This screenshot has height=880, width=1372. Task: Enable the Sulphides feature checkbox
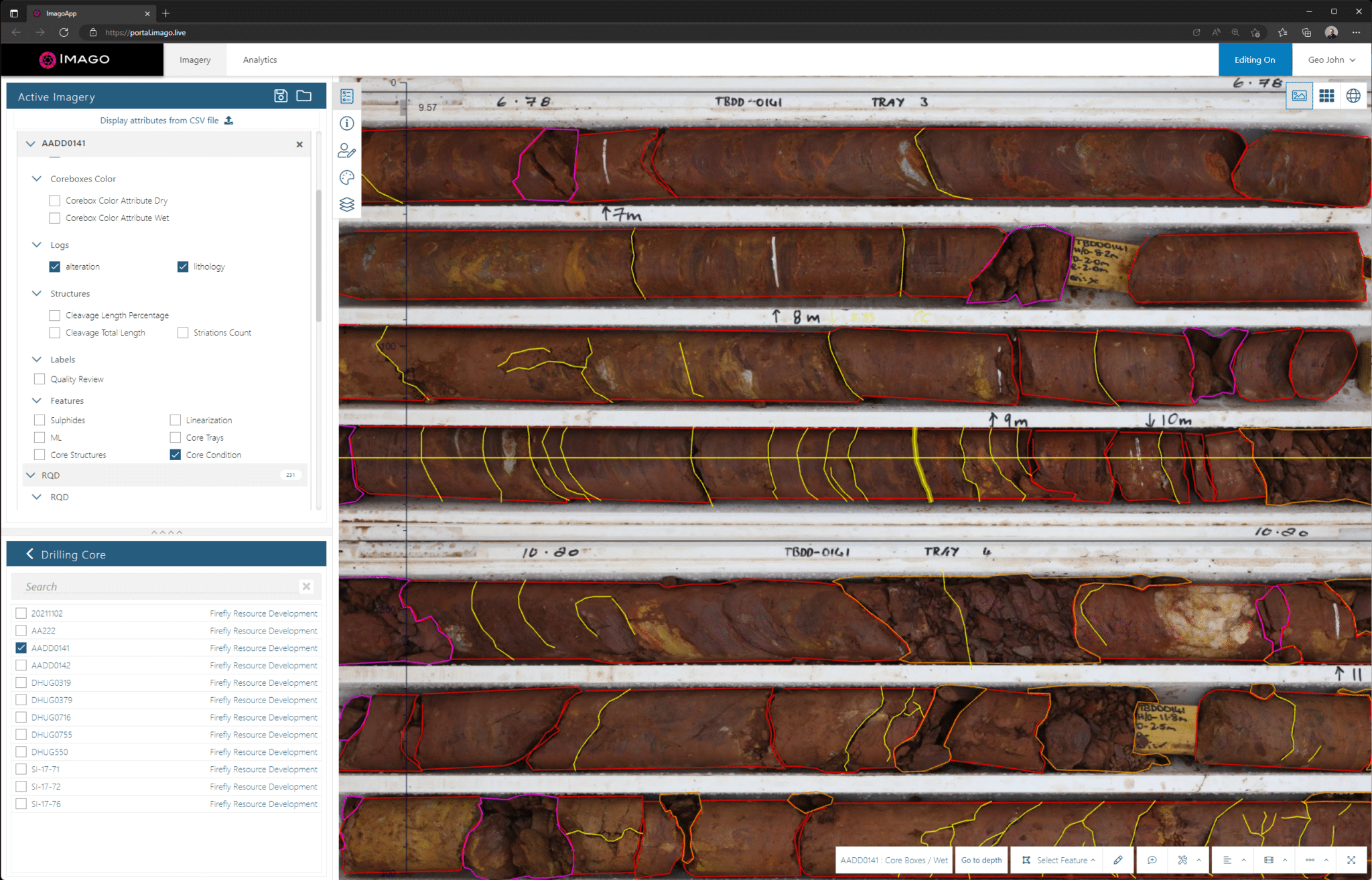click(40, 420)
